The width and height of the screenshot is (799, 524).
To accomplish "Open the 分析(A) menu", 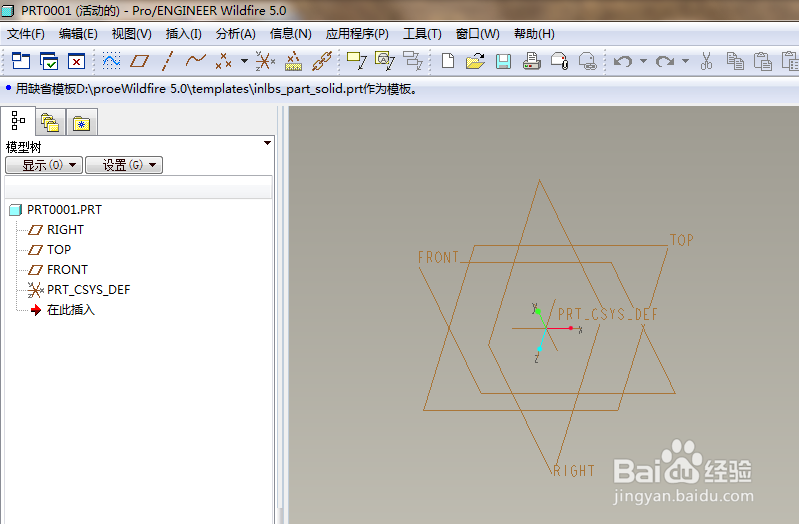I will coord(235,34).
